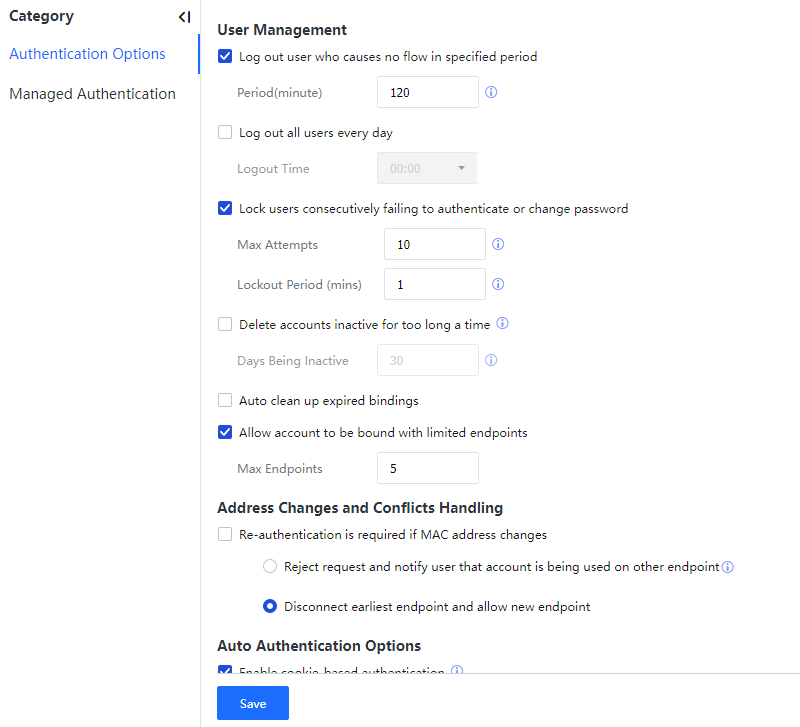800x727 pixels.
Task: Collapse the Category sidebar panel
Action: point(184,17)
